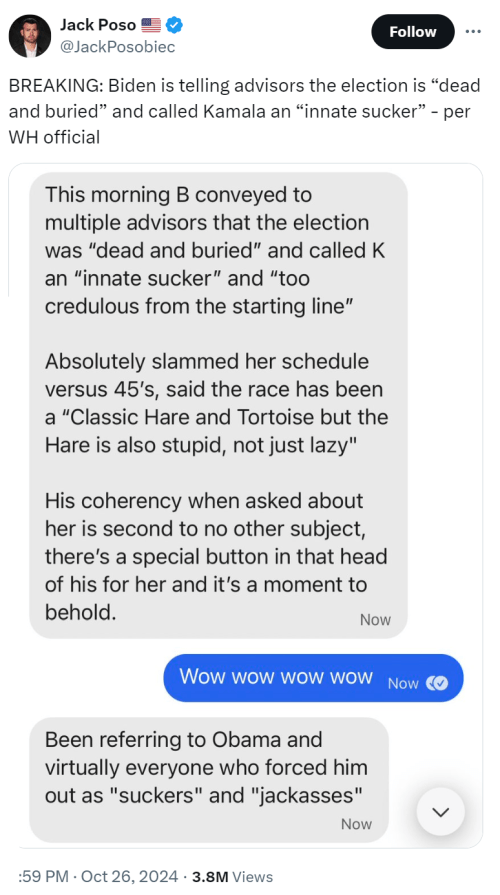Click the blue 'Wow wow wow wow' message bubble
The image size is (500, 895).
pyautogui.click(x=313, y=678)
